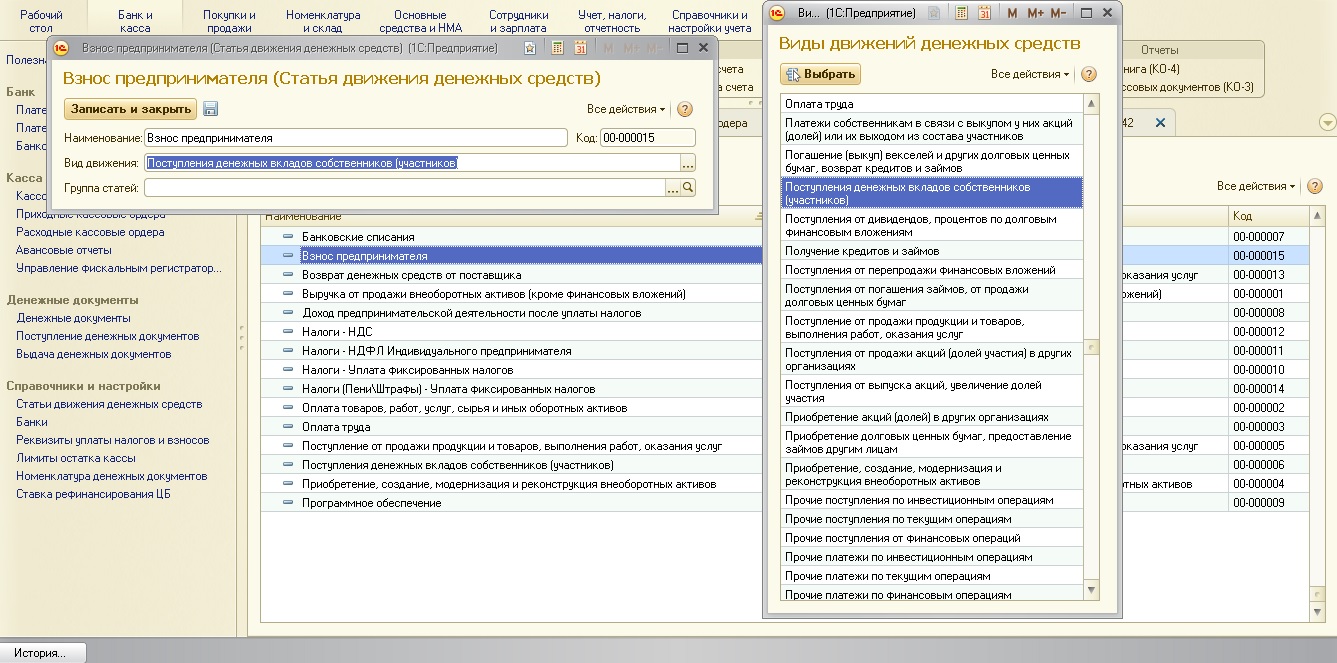The image size is (1337, 663).
Task: Open the ellipsis selector for Вид движения
Action: 688,163
